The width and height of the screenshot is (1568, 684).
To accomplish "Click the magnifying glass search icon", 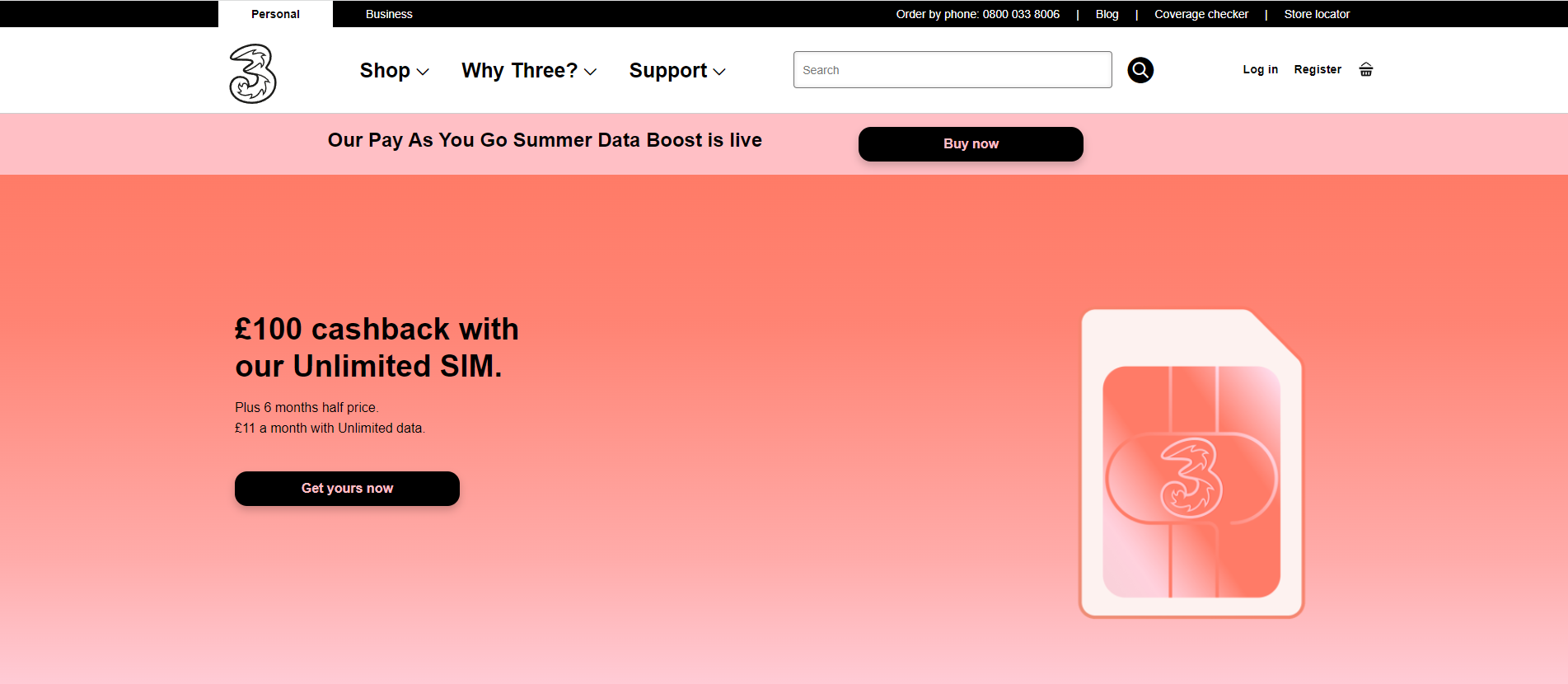I will tap(1140, 70).
